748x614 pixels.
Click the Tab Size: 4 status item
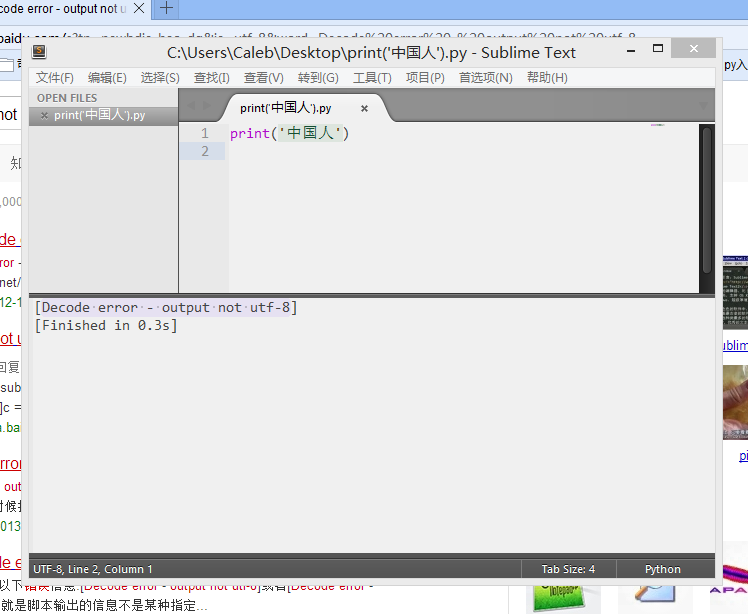[568, 569]
